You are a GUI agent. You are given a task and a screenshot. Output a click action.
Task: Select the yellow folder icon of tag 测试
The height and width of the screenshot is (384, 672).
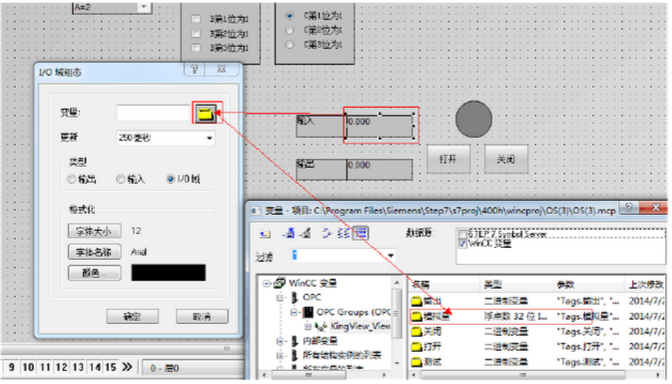point(417,362)
